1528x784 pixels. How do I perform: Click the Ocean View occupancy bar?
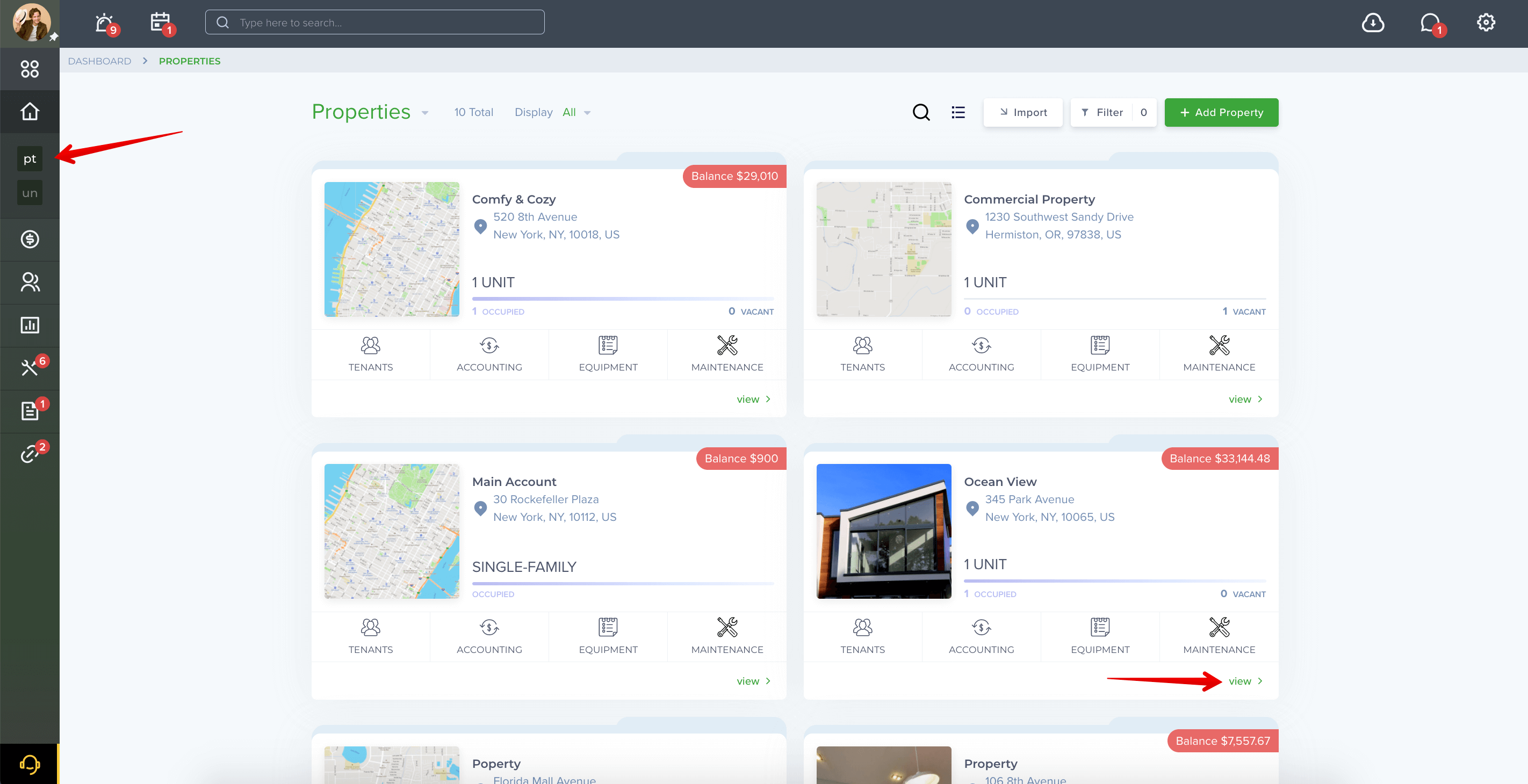1114,580
